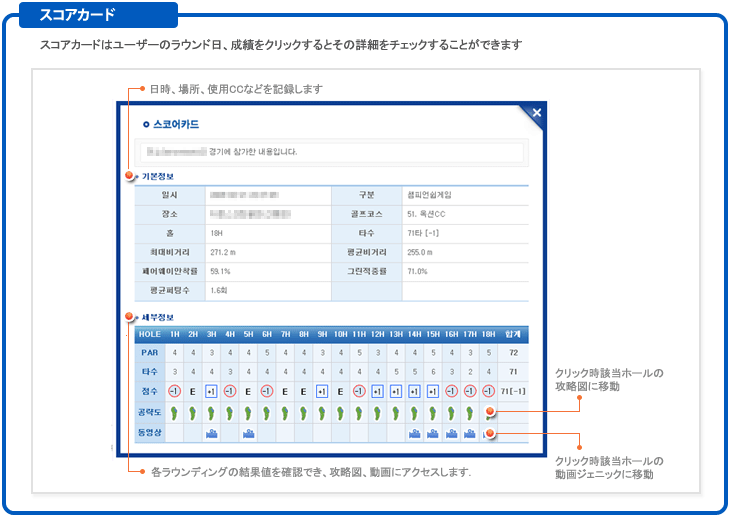This screenshot has width=730, height=516.
Task: Open the course guide icon for hole 9H
Action: coord(322,412)
